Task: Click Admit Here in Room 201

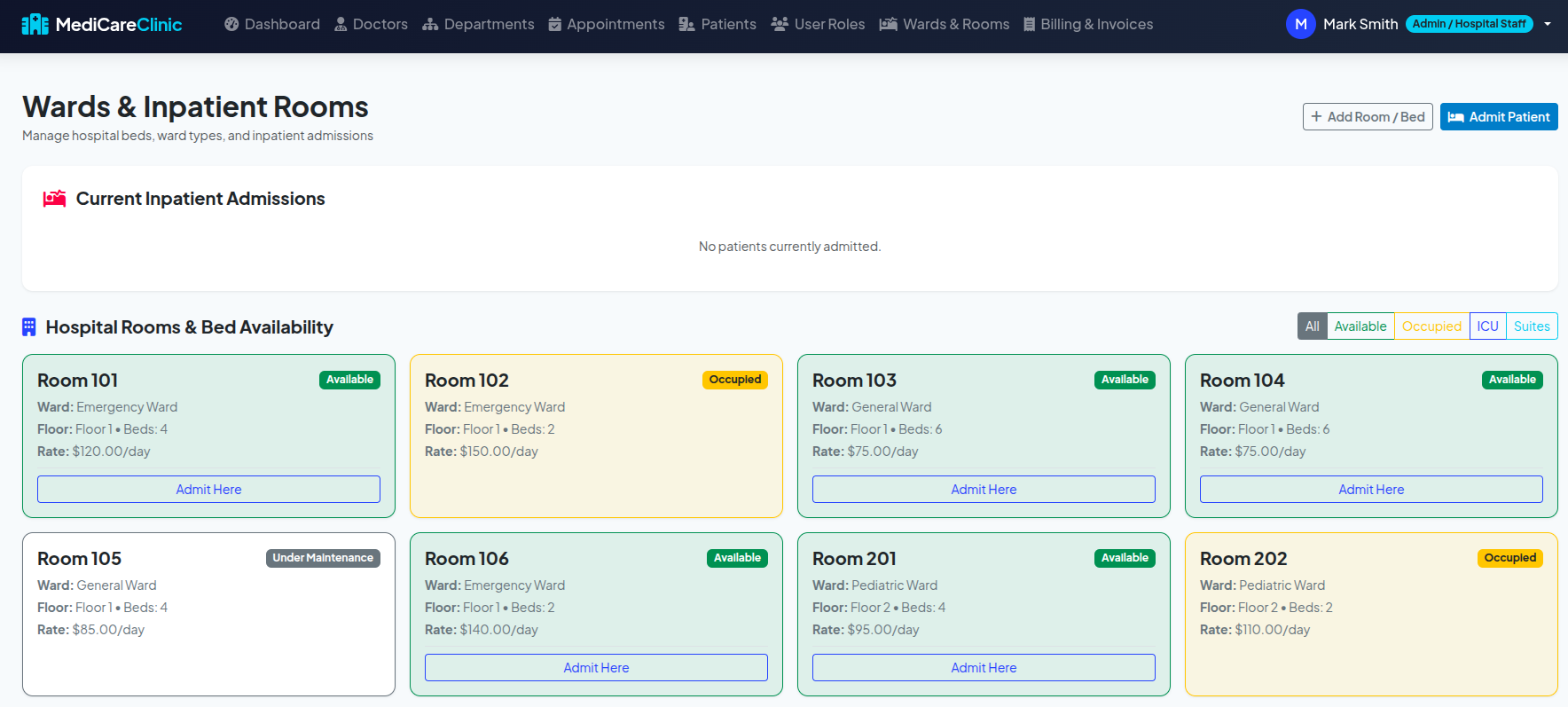Action: (x=984, y=668)
